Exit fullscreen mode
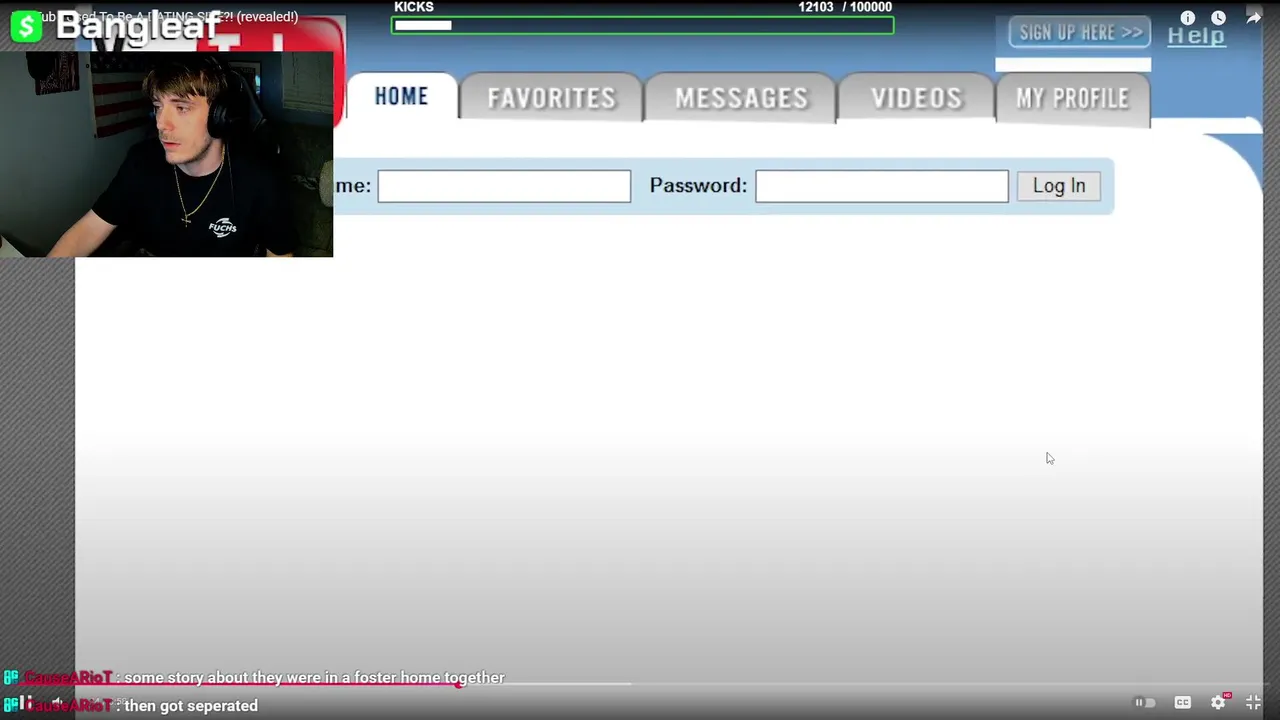Image resolution: width=1280 pixels, height=720 pixels. pos(1253,703)
